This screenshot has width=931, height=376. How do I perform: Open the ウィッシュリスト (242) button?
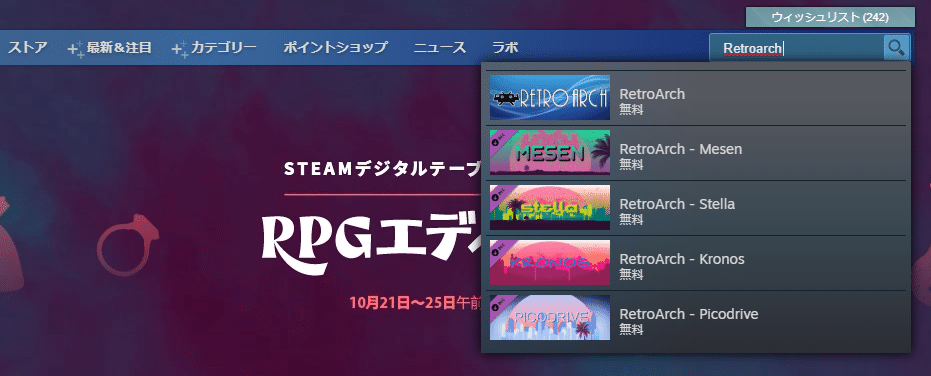[x=830, y=17]
